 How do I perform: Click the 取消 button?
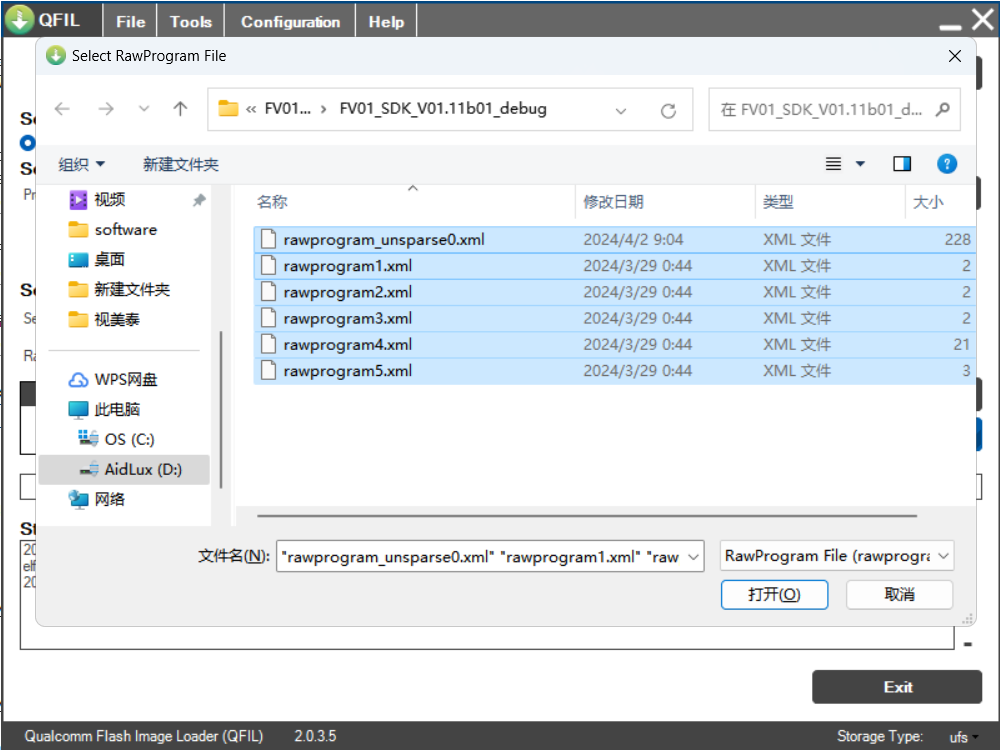899,594
